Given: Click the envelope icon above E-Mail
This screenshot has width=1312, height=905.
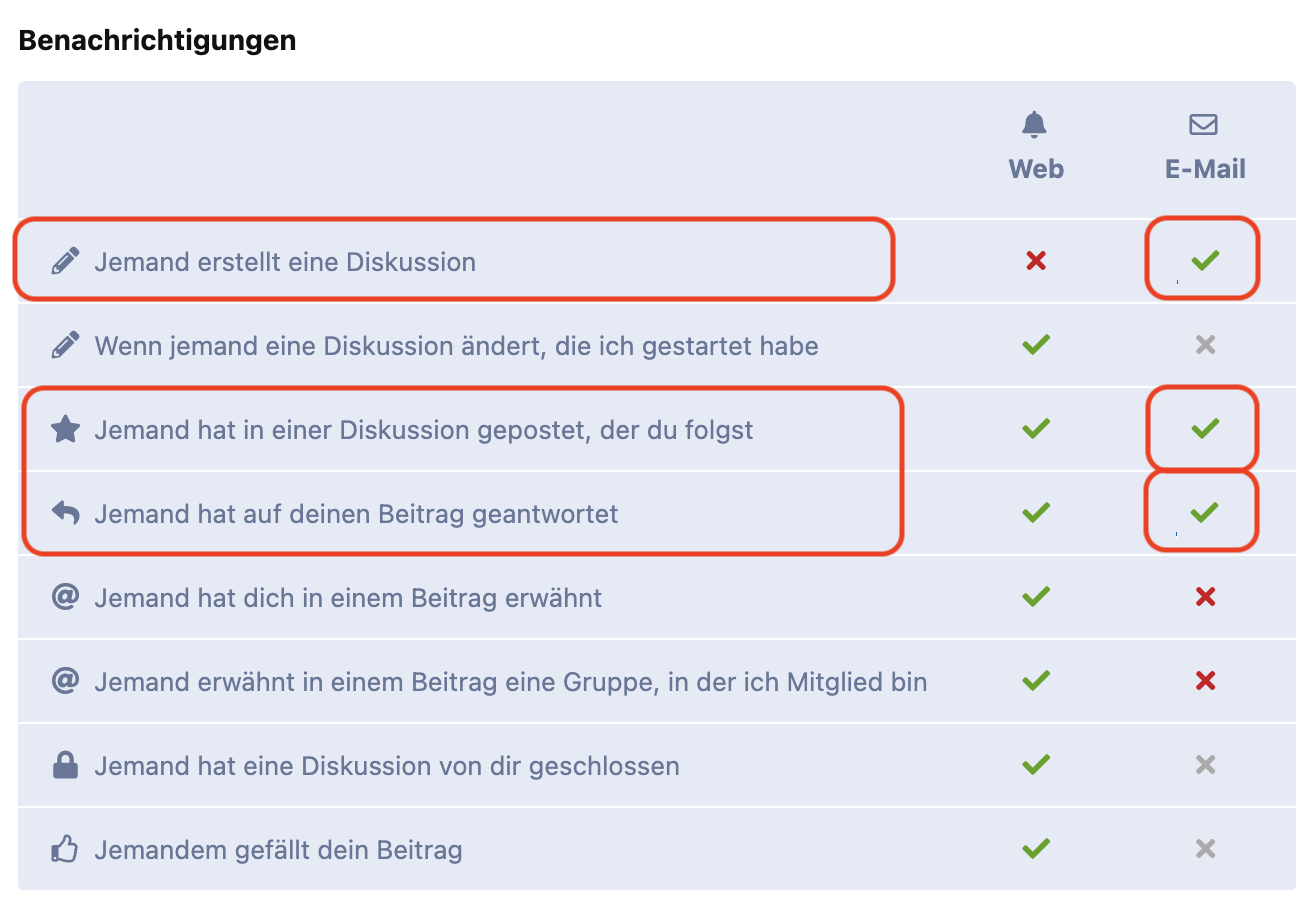Looking at the screenshot, I should pyautogui.click(x=1204, y=124).
